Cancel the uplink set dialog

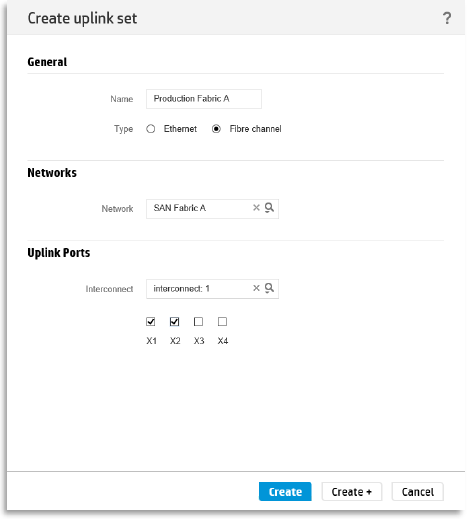(x=418, y=491)
